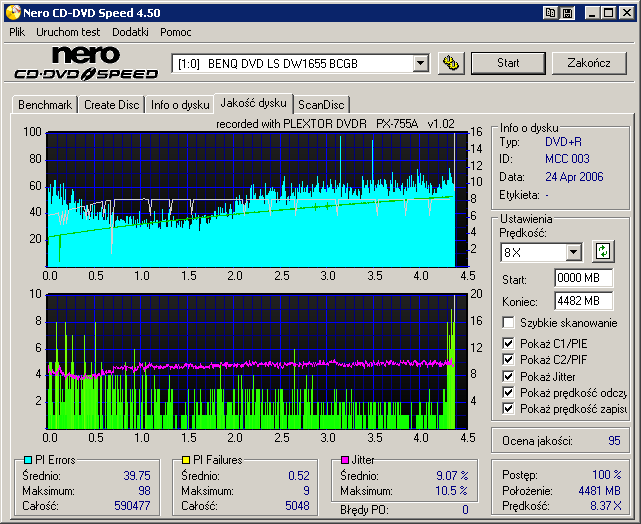Click PI Errors total 590477
Image resolution: width=641 pixels, height=524 pixels.
pyautogui.click(x=132, y=506)
